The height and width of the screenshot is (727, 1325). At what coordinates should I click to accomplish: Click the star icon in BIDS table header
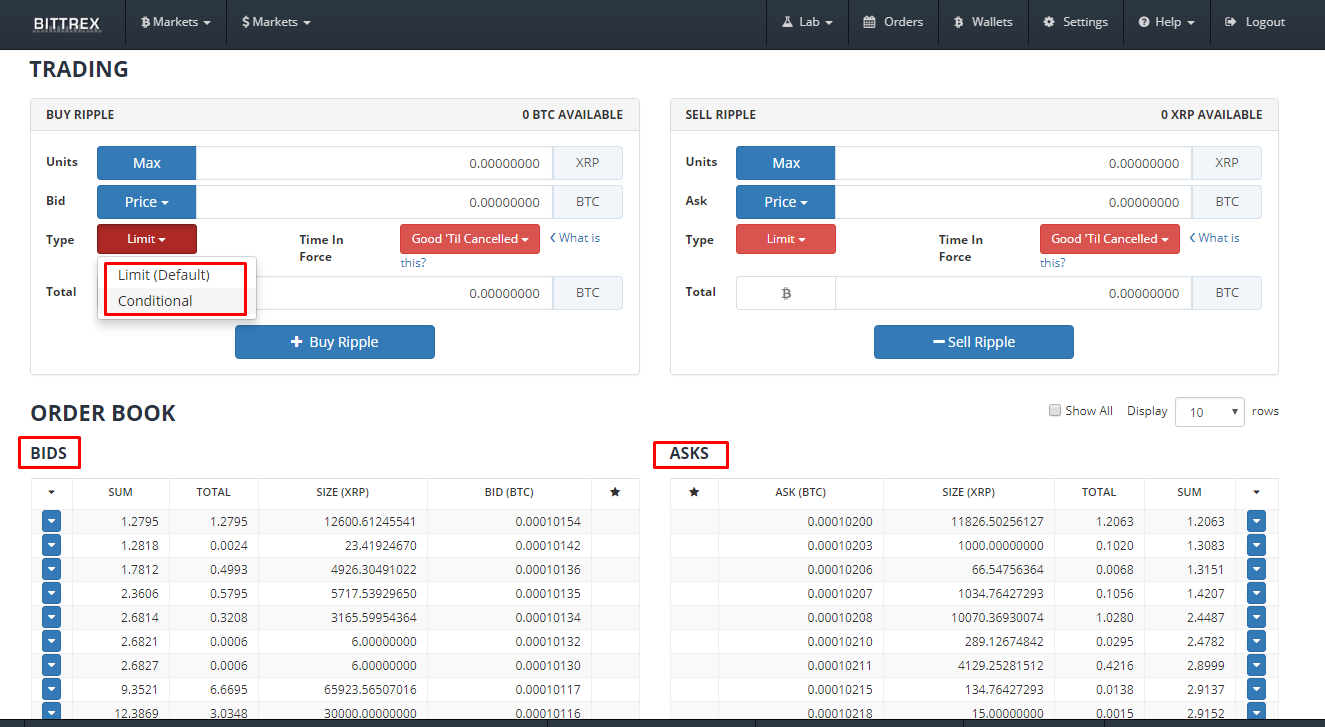(x=614, y=491)
